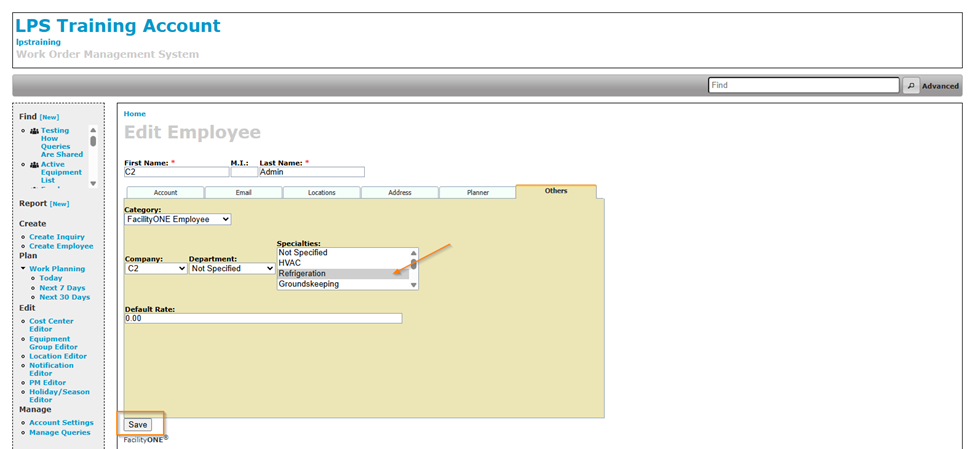
Task: Click the Create Employee link
Action: (61, 246)
